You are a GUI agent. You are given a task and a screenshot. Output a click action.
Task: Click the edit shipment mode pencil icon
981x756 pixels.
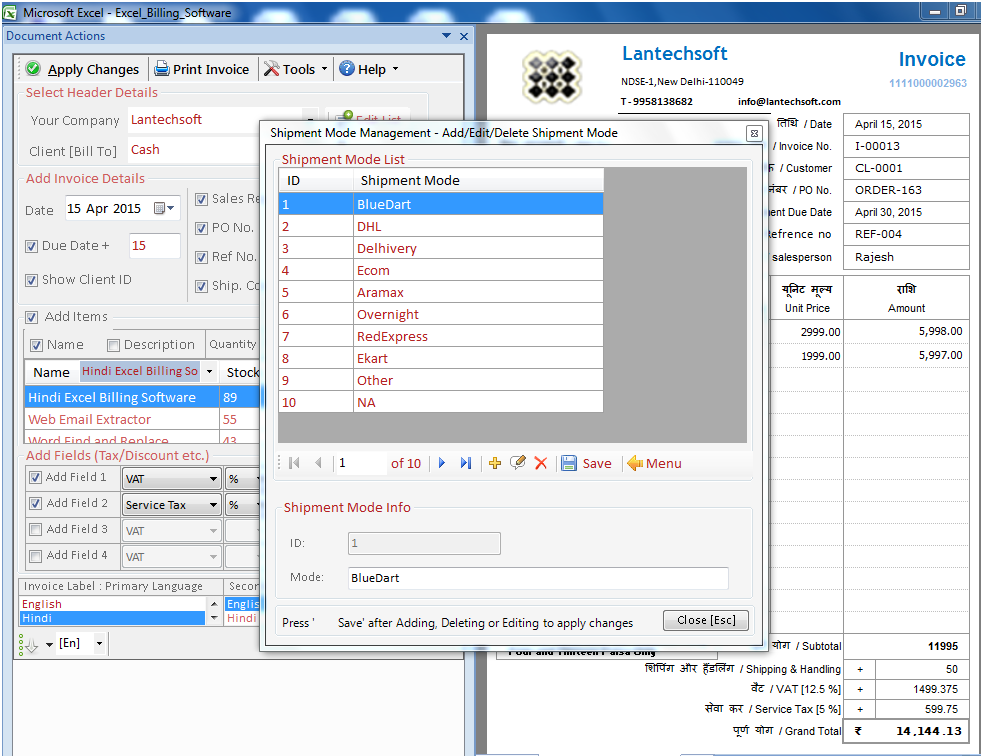click(x=517, y=463)
